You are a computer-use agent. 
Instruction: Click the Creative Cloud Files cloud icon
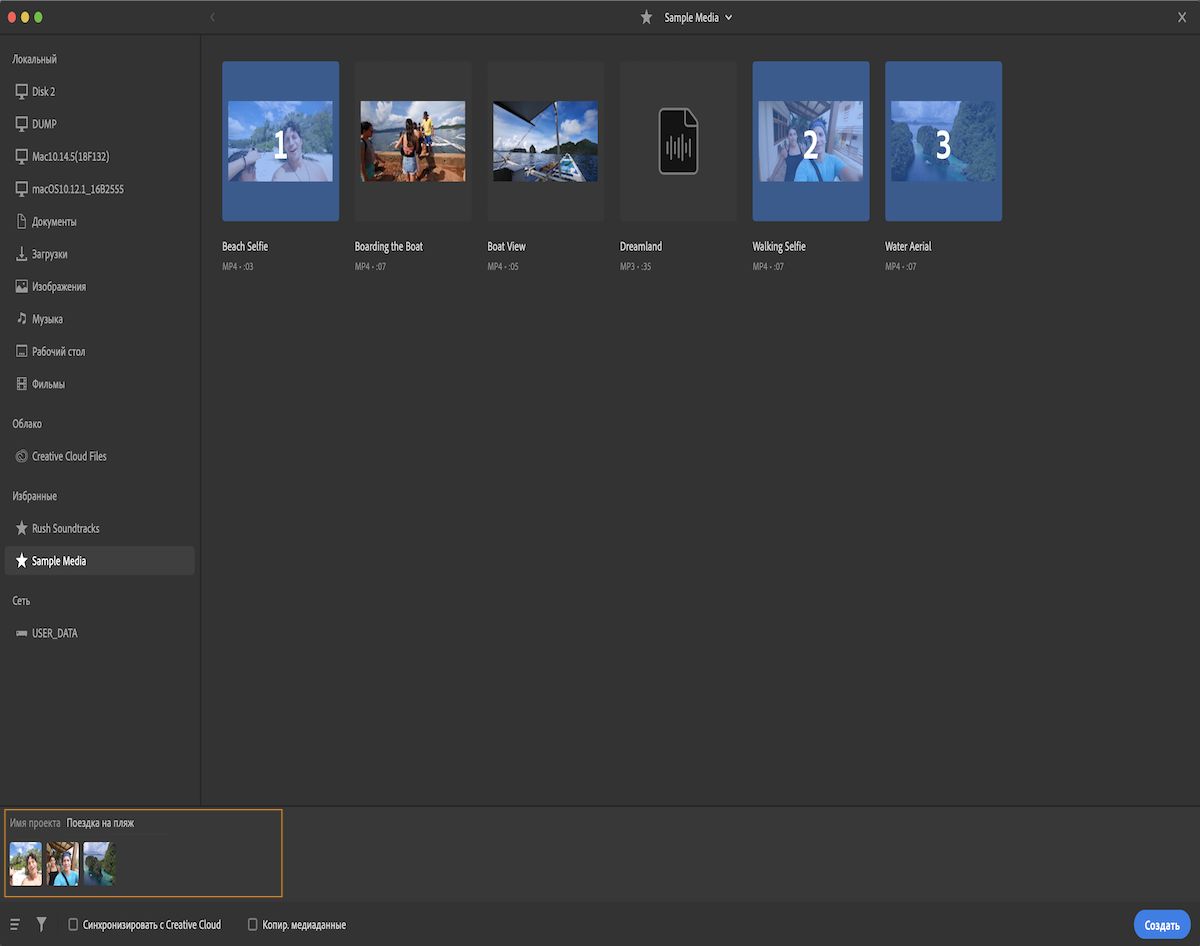(x=22, y=456)
